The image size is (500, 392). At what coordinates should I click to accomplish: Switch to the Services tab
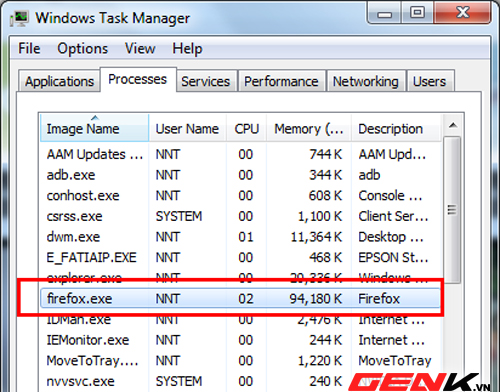(x=206, y=81)
